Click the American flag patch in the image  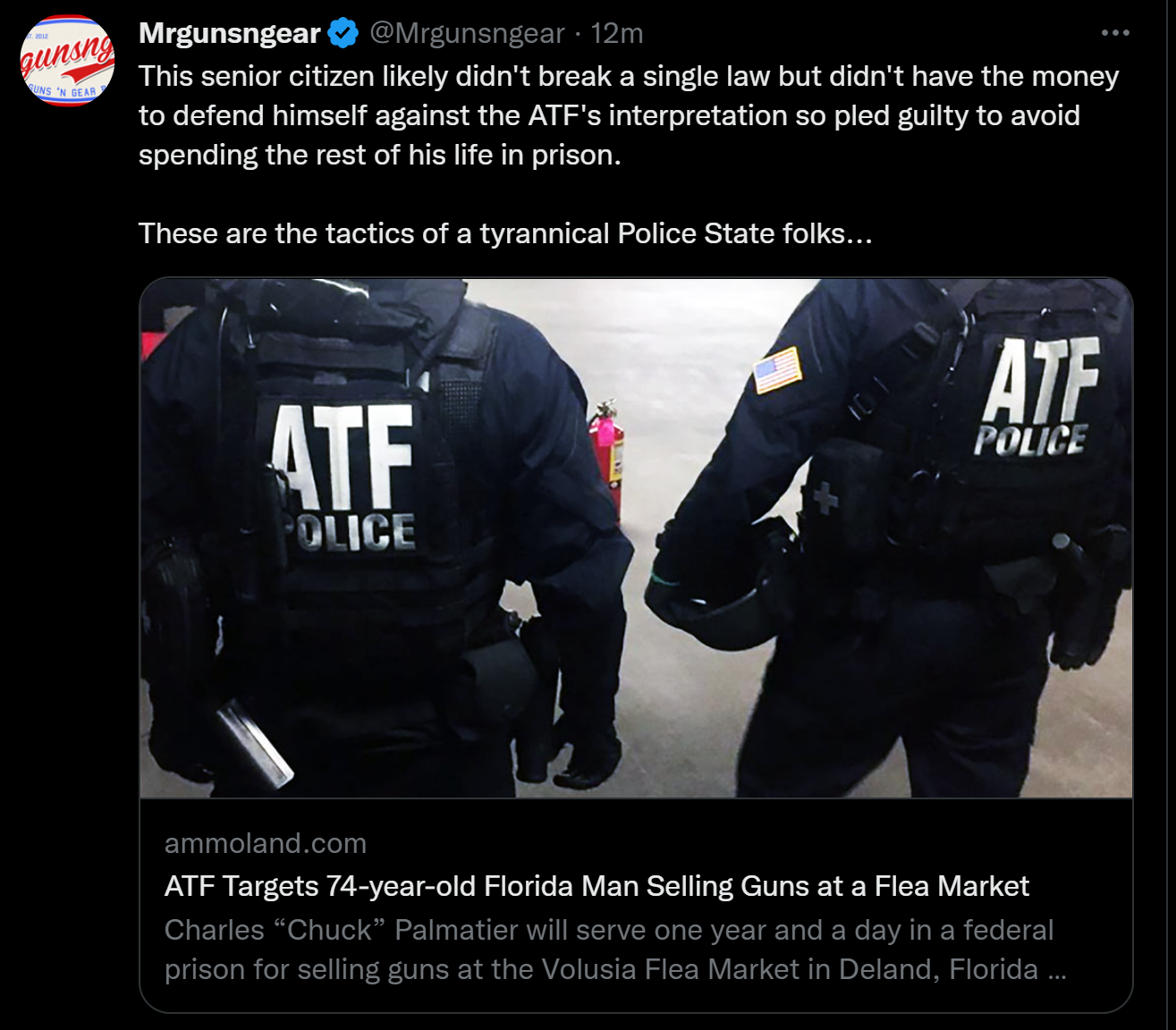777,370
